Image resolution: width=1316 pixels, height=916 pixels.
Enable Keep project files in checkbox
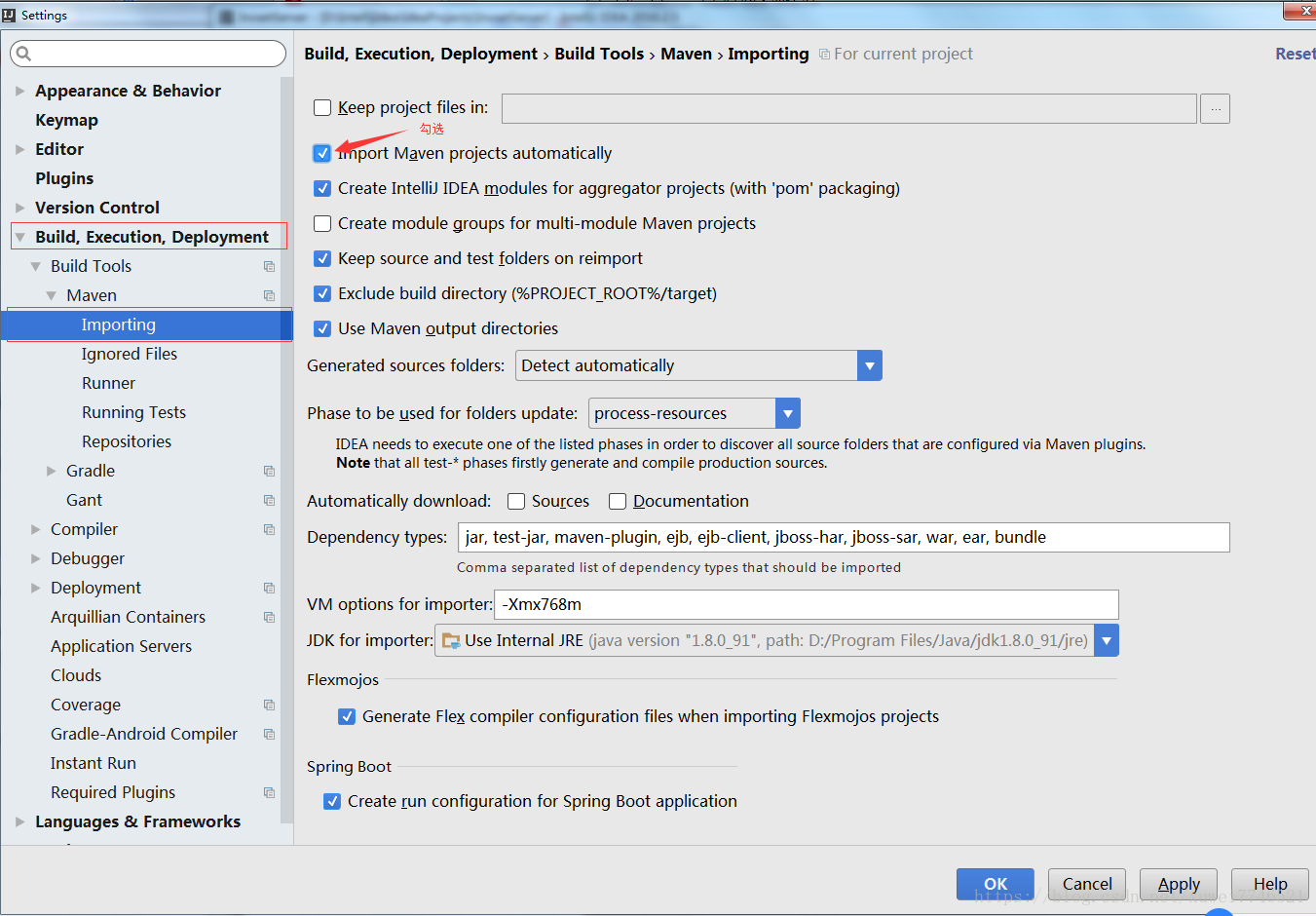[x=322, y=107]
